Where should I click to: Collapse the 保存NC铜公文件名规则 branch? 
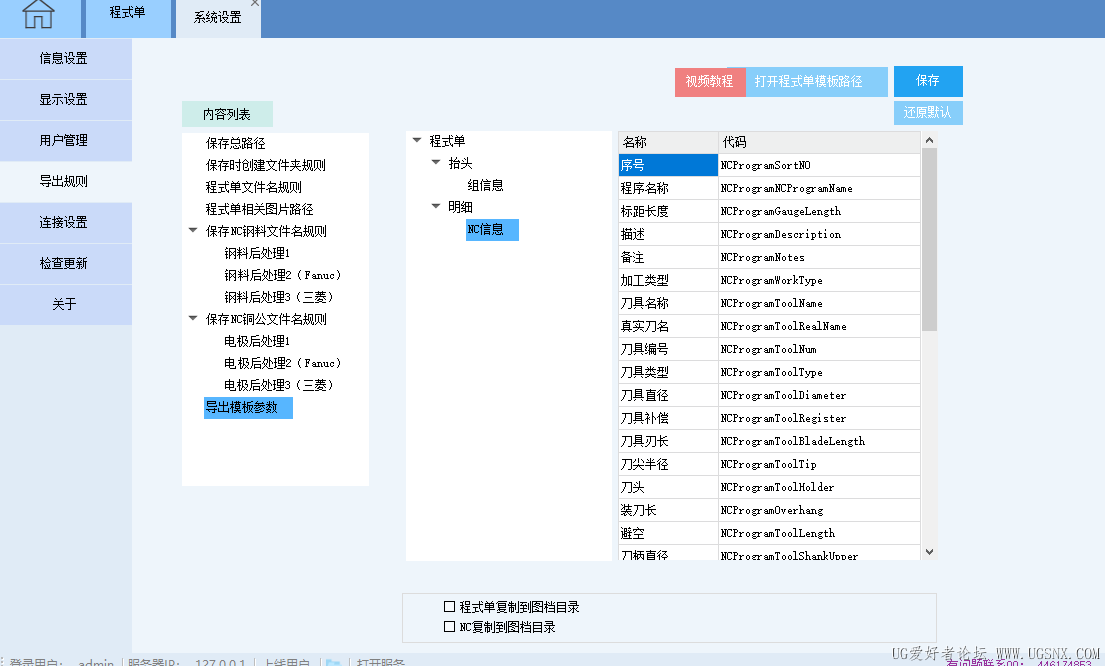tap(190, 318)
